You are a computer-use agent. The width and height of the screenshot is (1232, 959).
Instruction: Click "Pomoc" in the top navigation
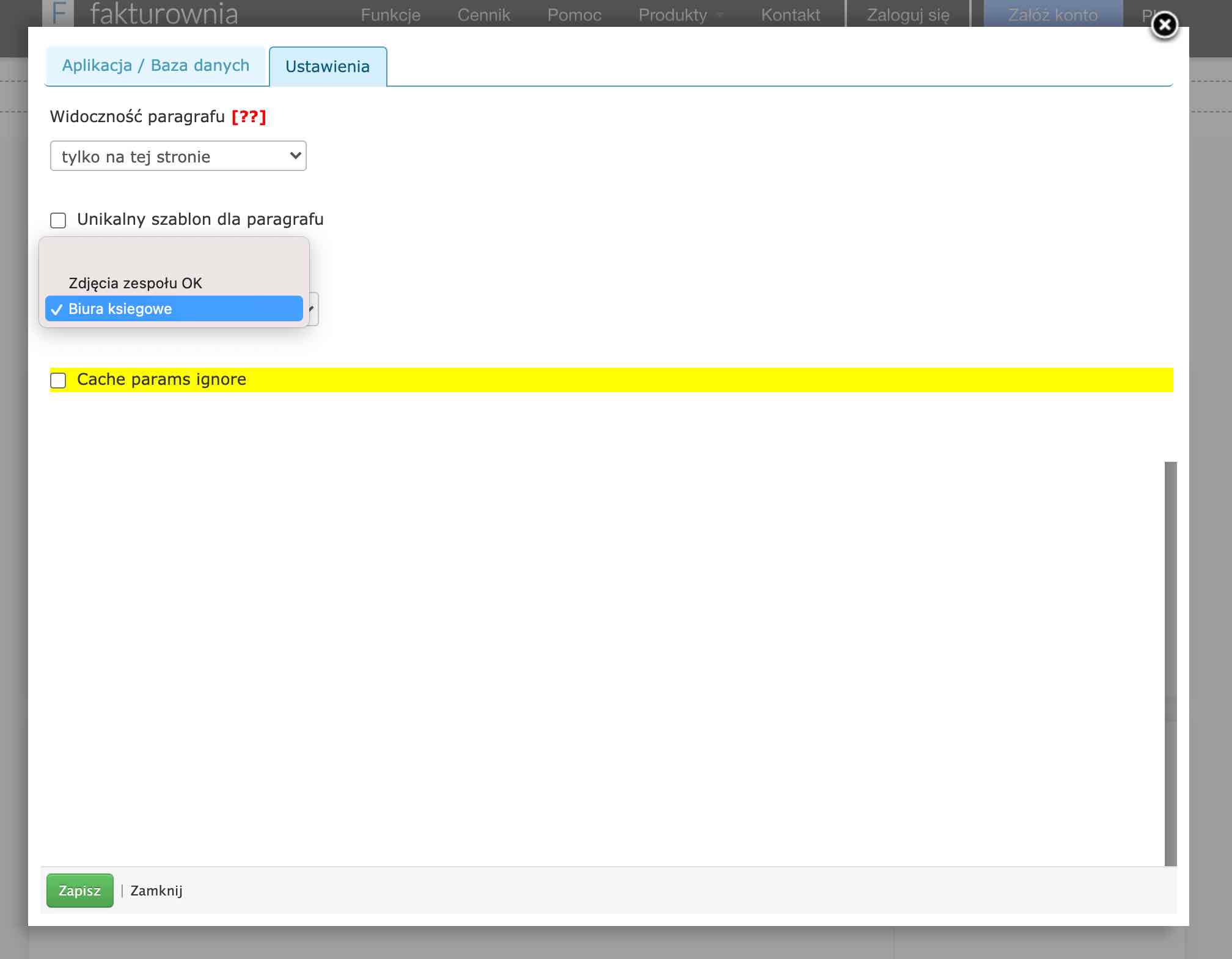pos(573,15)
